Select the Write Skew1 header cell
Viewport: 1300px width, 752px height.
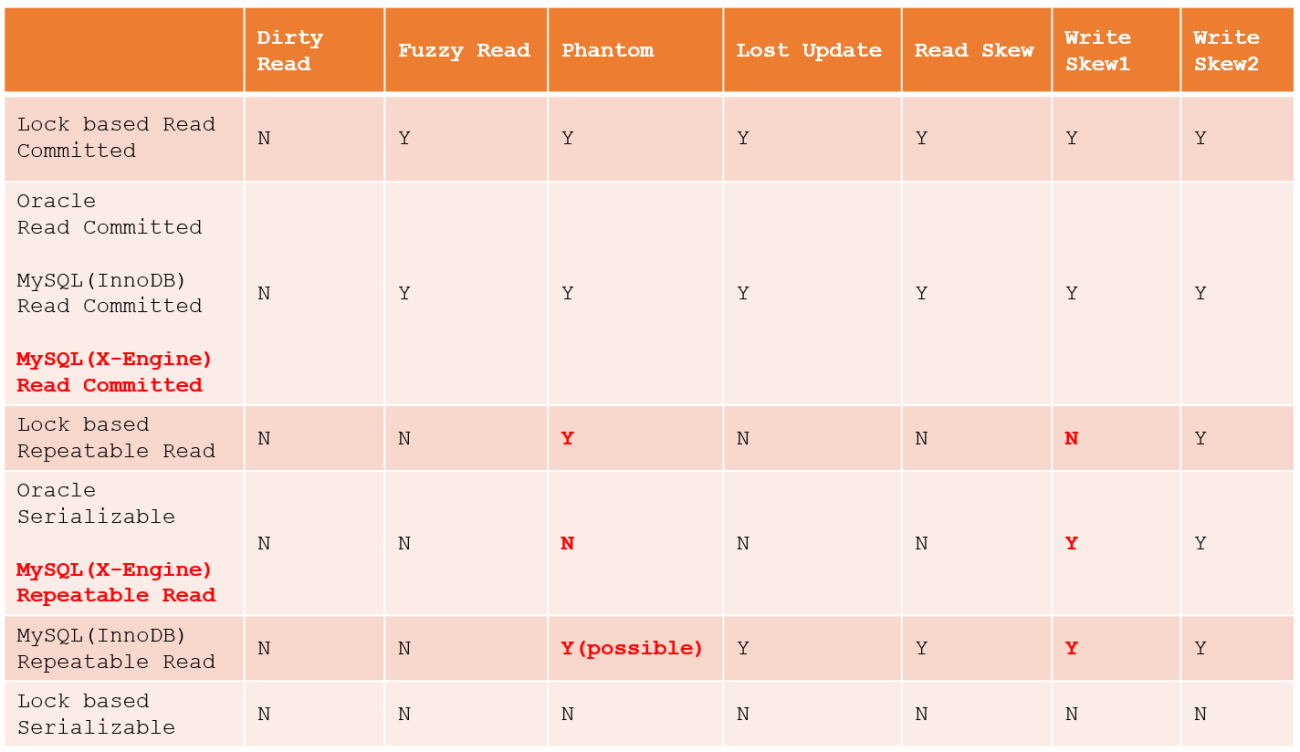point(1097,51)
